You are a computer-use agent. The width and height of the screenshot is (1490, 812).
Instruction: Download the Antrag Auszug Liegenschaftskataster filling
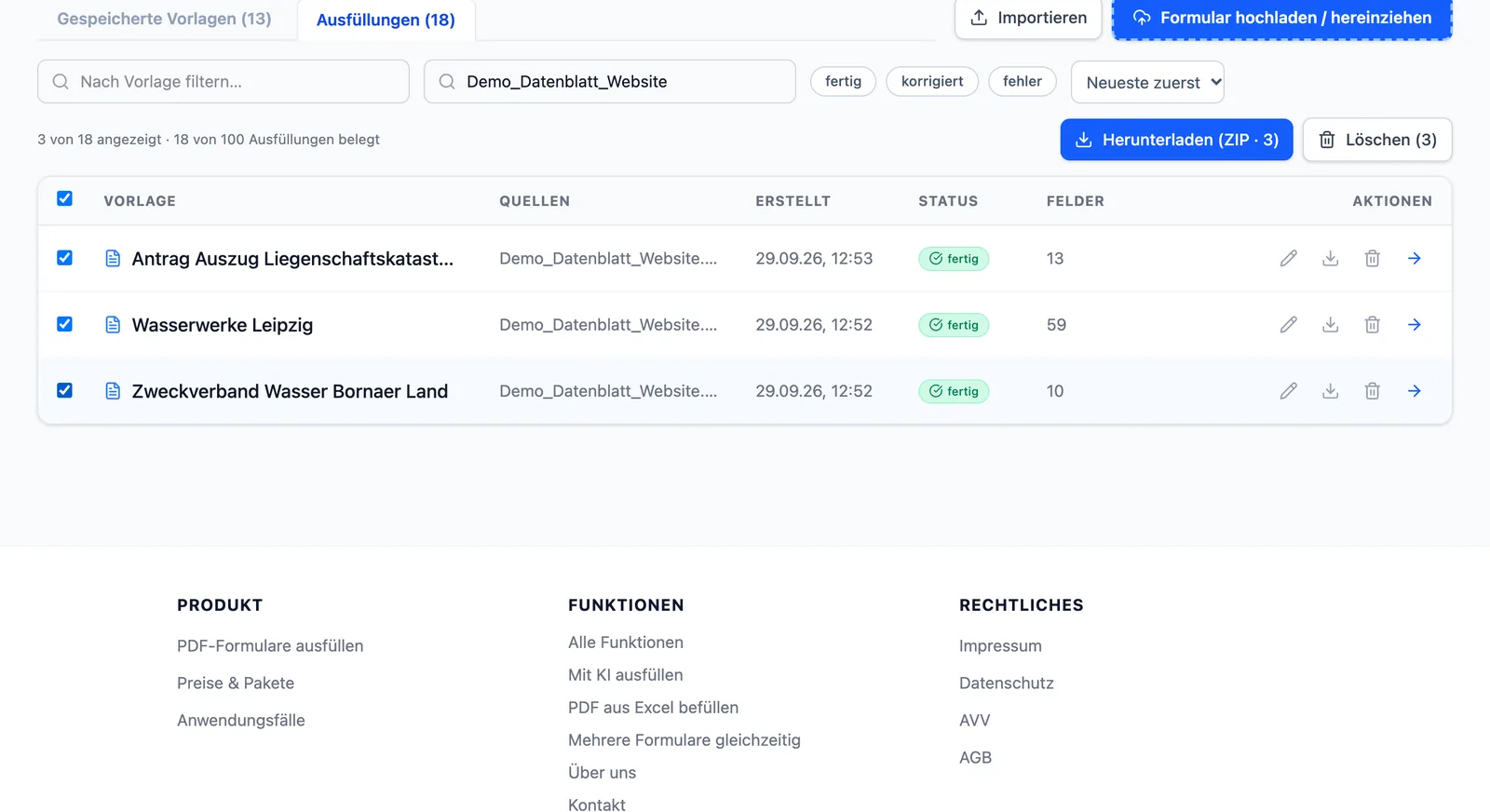[1330, 259]
